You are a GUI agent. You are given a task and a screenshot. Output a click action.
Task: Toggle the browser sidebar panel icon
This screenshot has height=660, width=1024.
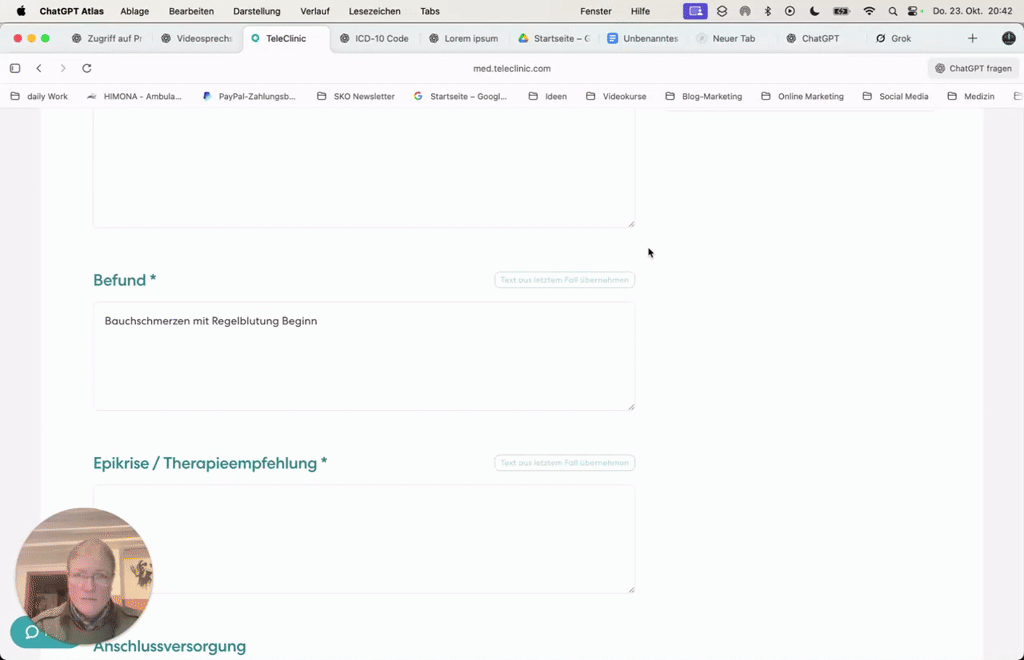coord(14,68)
